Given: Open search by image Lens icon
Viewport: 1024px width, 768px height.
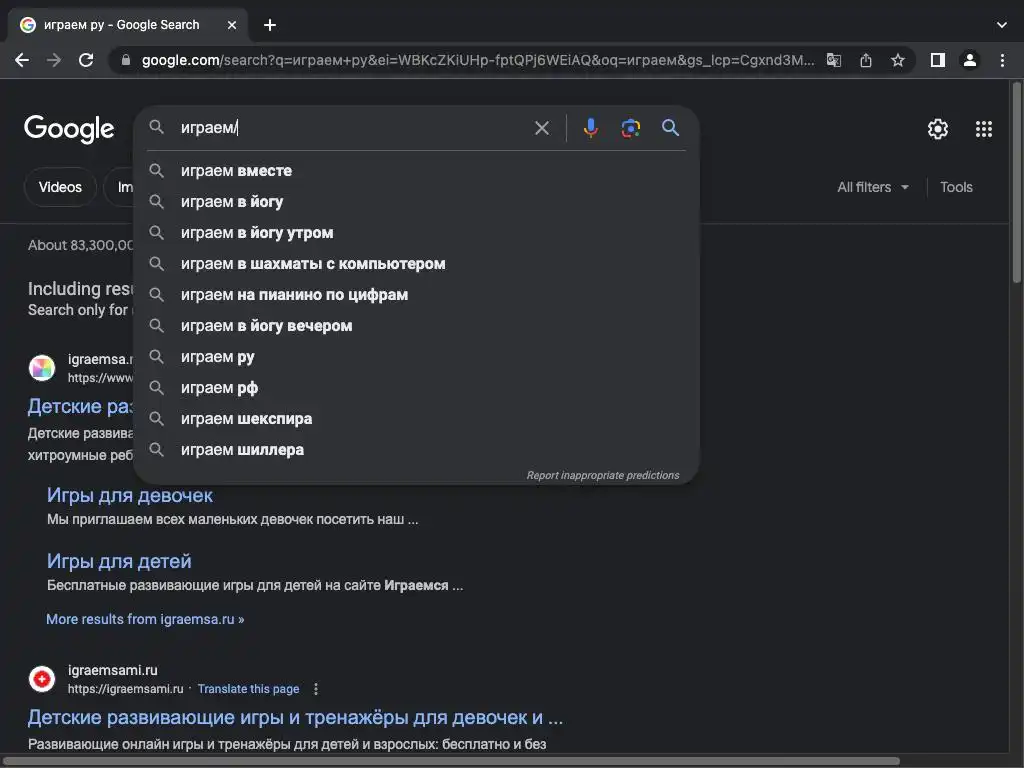Looking at the screenshot, I should pyautogui.click(x=630, y=128).
